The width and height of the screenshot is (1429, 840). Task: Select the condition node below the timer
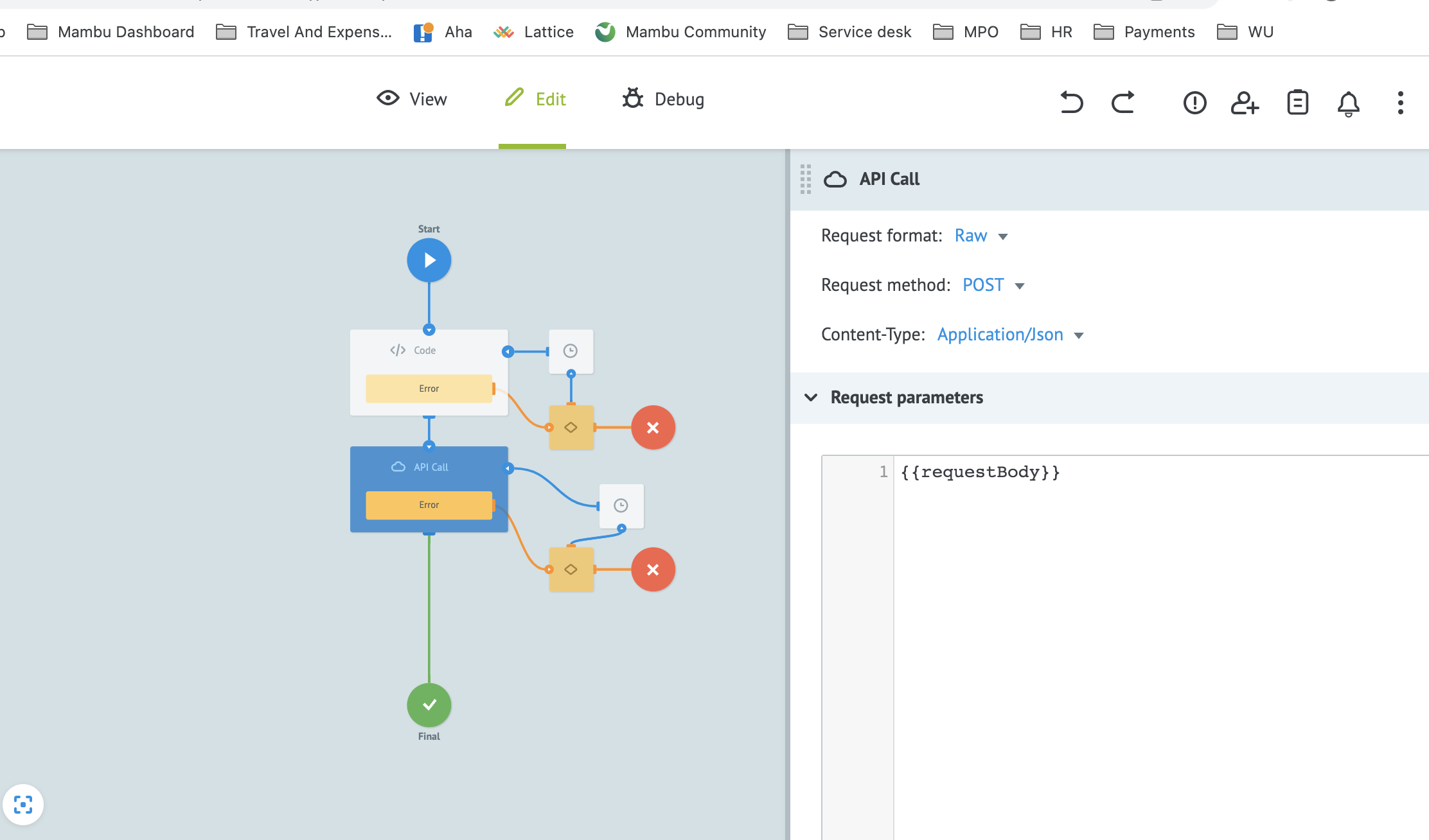tap(571, 427)
